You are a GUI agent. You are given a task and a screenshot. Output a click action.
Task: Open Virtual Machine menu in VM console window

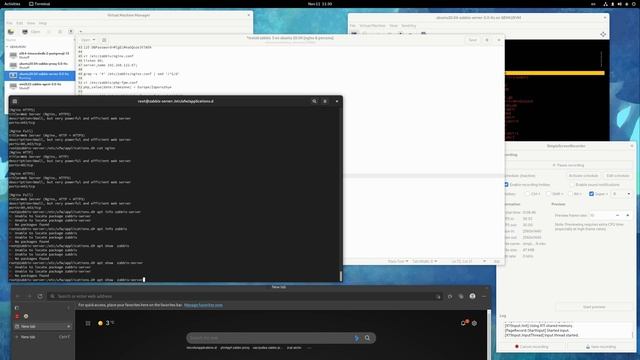[372, 26]
